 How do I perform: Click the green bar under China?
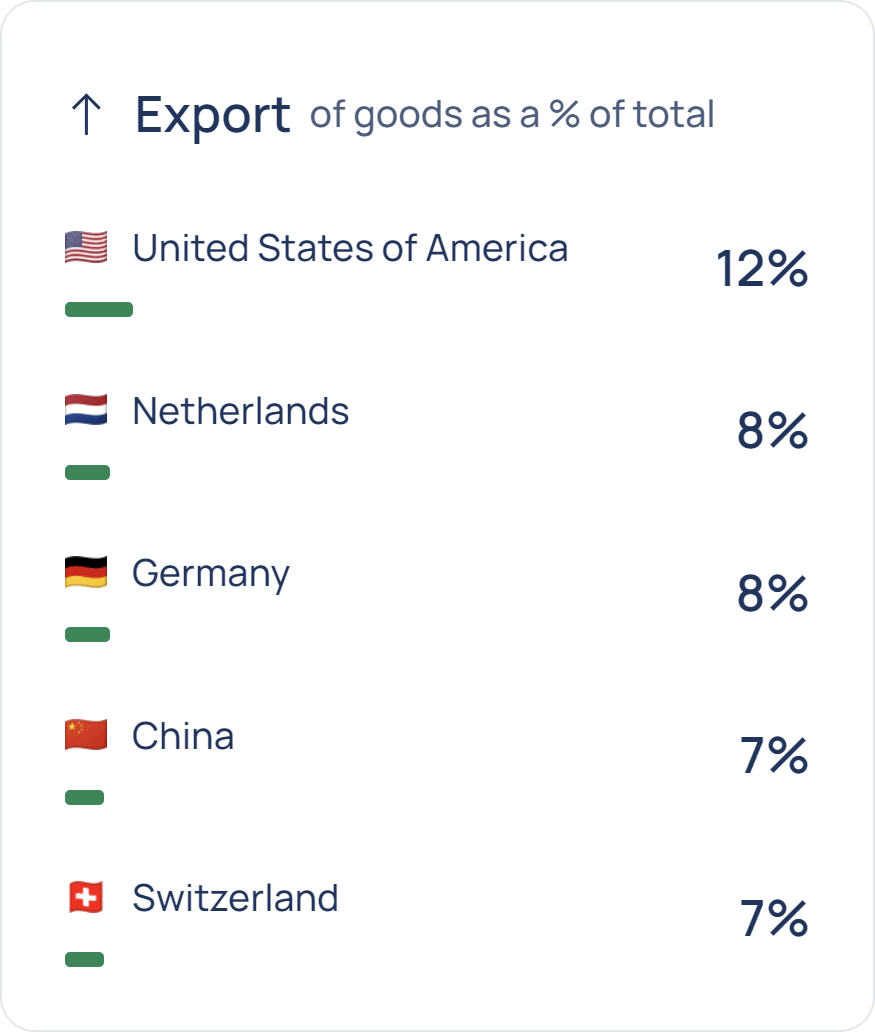(x=85, y=797)
